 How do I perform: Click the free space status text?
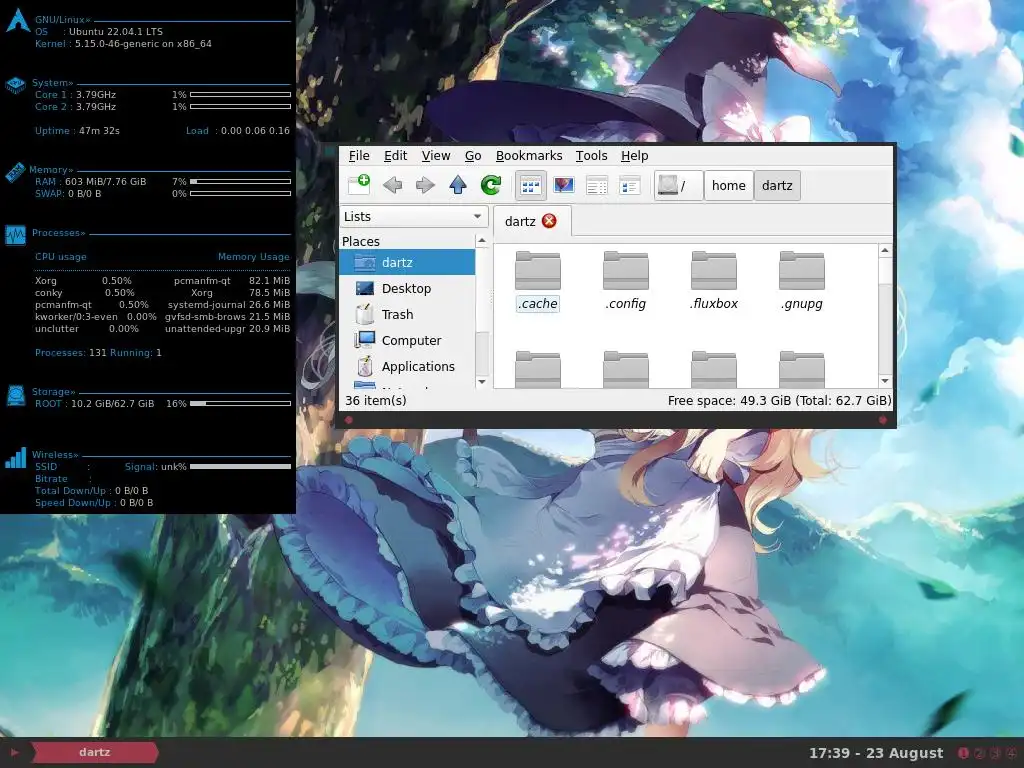pyautogui.click(x=779, y=400)
